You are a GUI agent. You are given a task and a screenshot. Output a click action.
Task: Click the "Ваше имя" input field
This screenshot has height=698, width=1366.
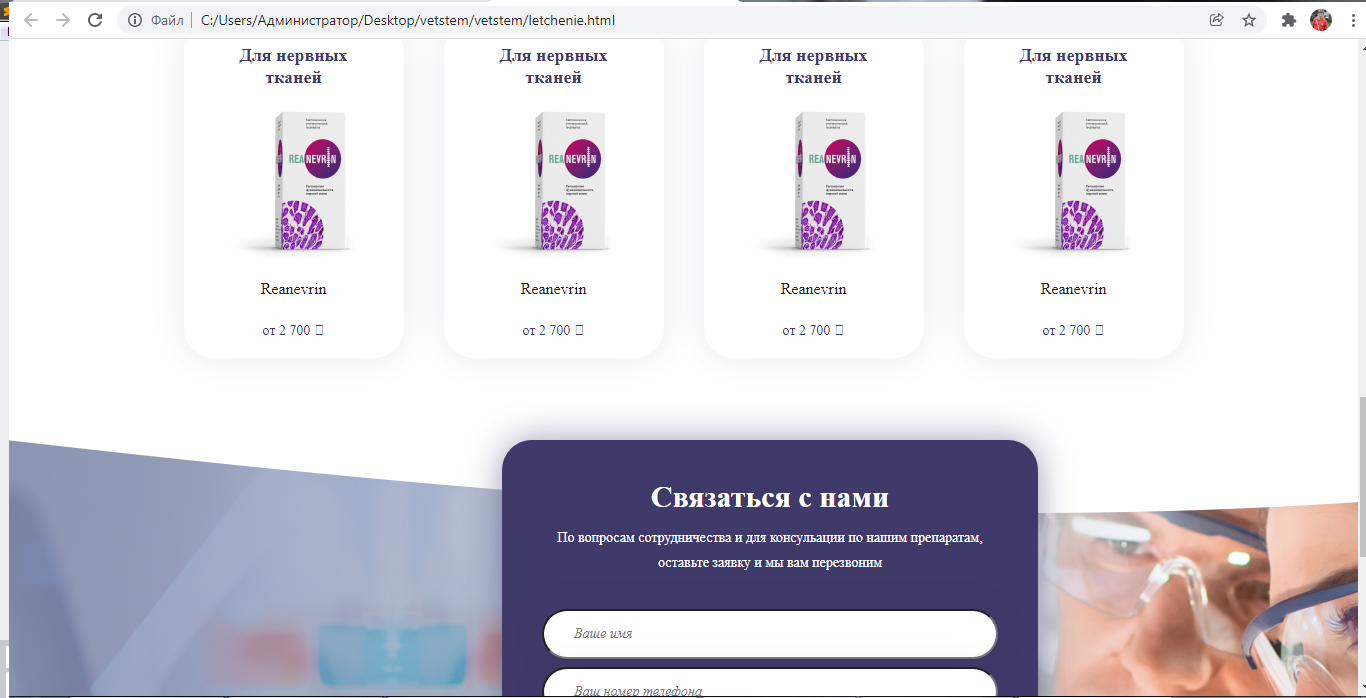pos(770,634)
